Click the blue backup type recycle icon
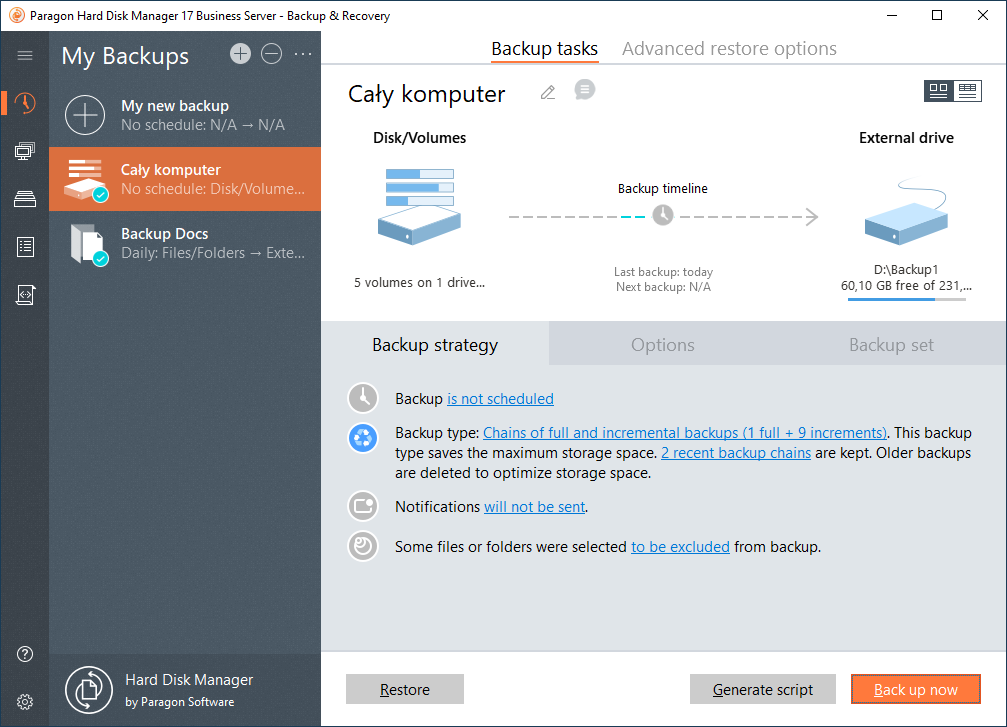 click(363, 439)
